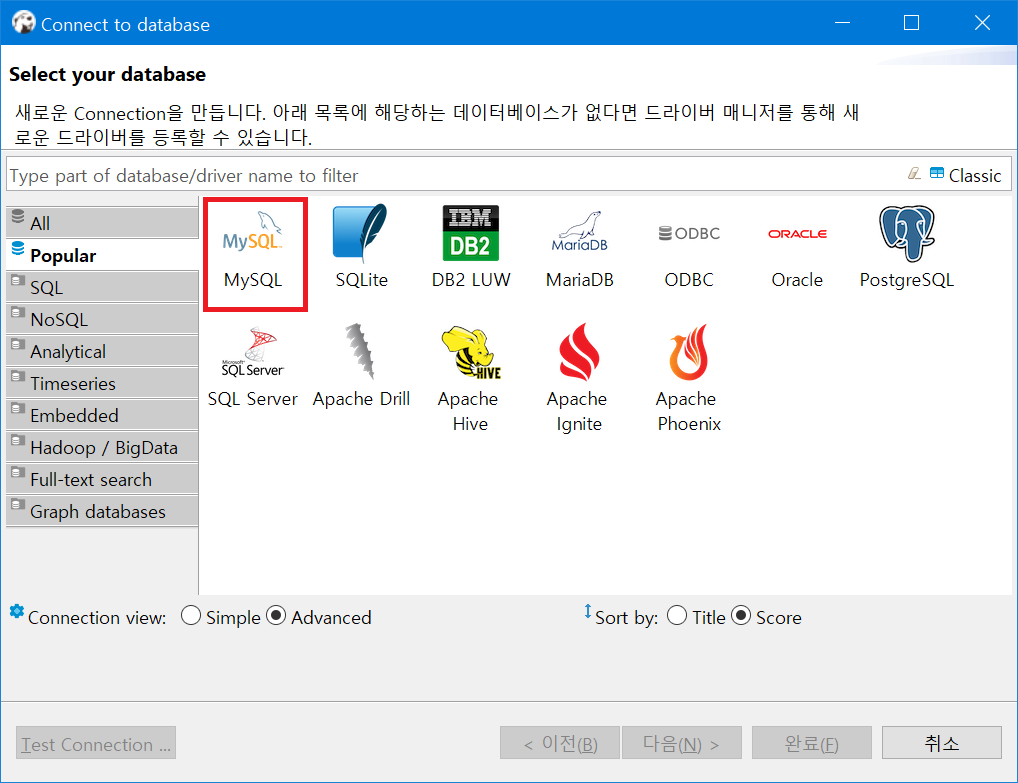Screen dimensions: 1018x783
Task: Click the 다음(N) next button
Action: coord(682,743)
